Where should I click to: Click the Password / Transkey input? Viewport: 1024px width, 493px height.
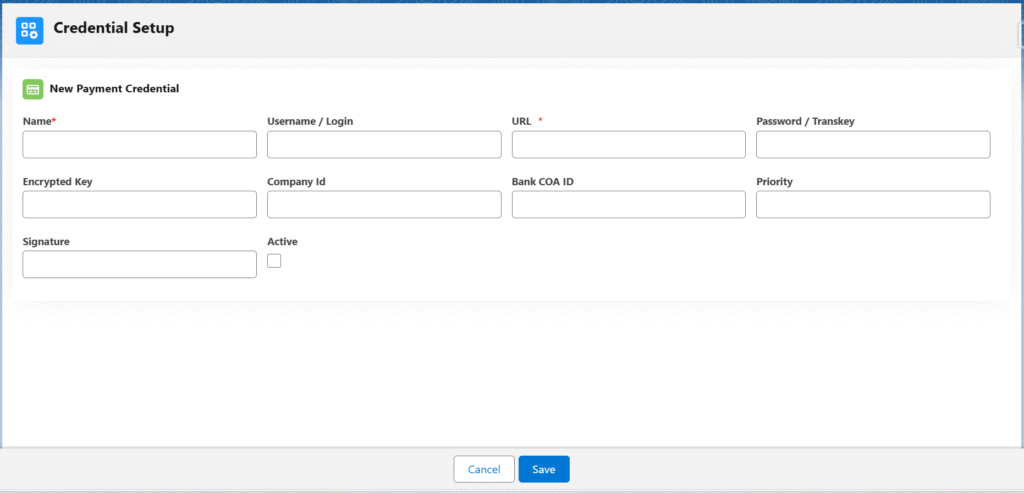(873, 145)
